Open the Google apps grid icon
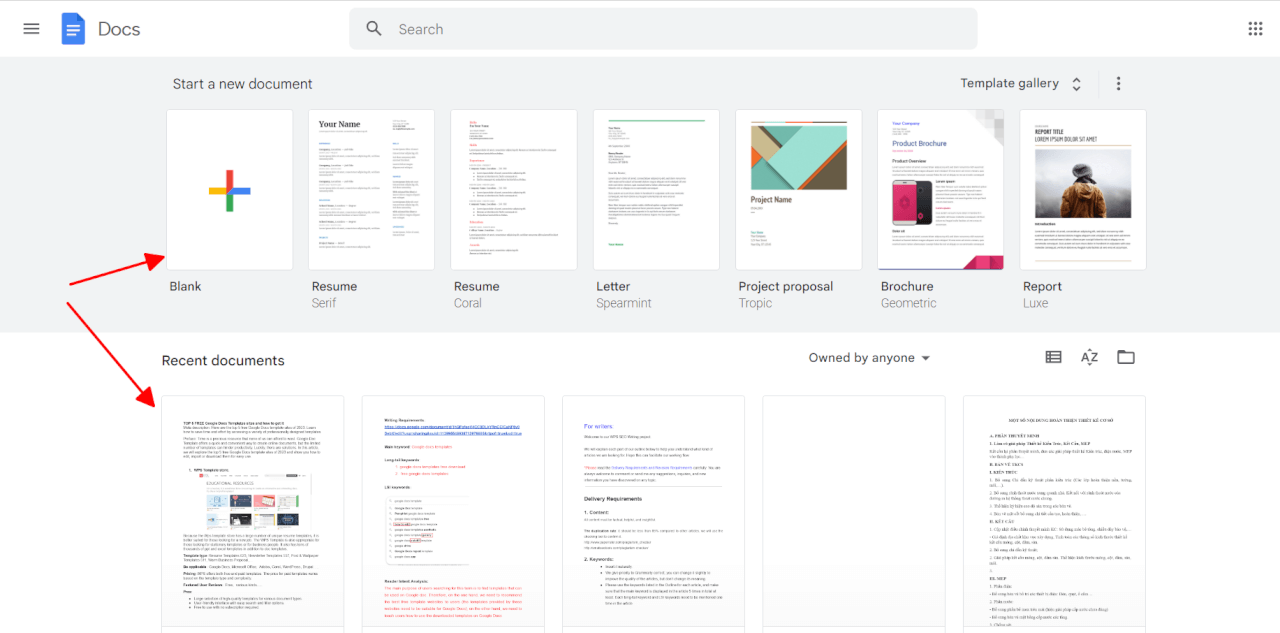1280x633 pixels. (1255, 29)
